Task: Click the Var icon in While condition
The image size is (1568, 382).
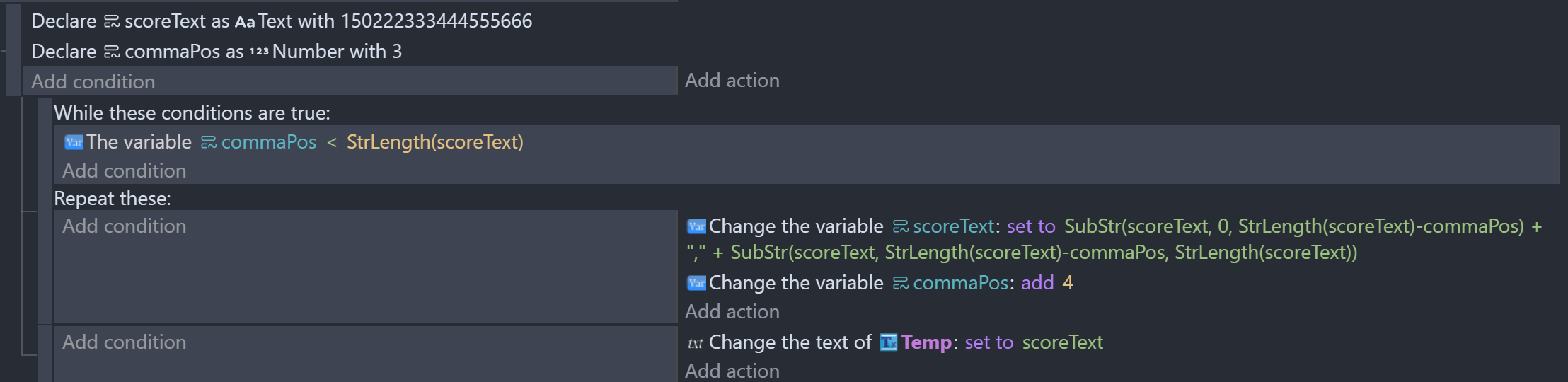Action: click(74, 142)
